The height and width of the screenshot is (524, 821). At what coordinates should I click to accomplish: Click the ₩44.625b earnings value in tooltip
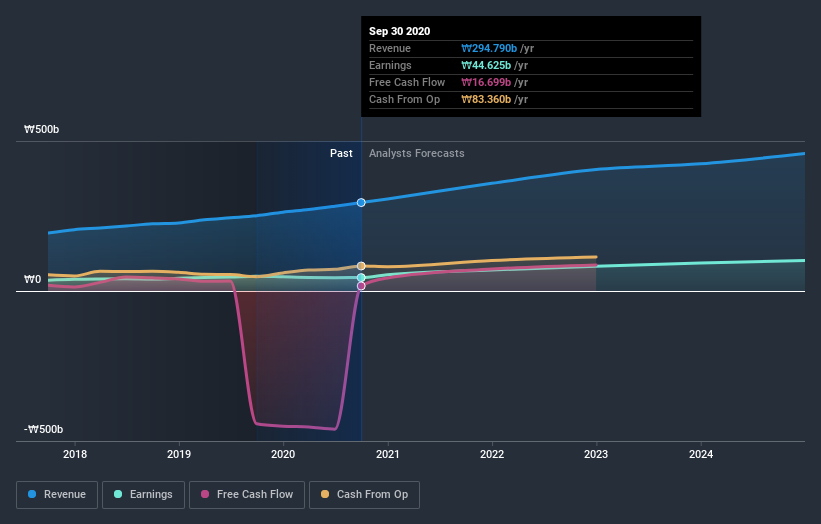pos(486,65)
